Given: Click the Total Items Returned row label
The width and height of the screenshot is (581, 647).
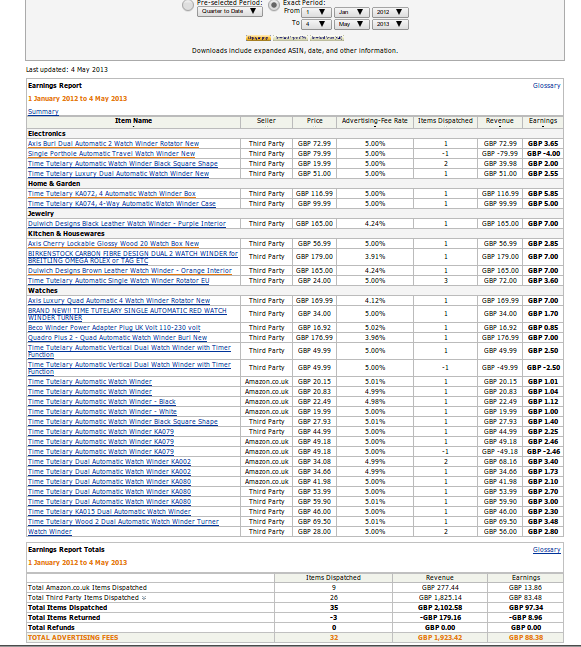Looking at the screenshot, I should [64, 618].
